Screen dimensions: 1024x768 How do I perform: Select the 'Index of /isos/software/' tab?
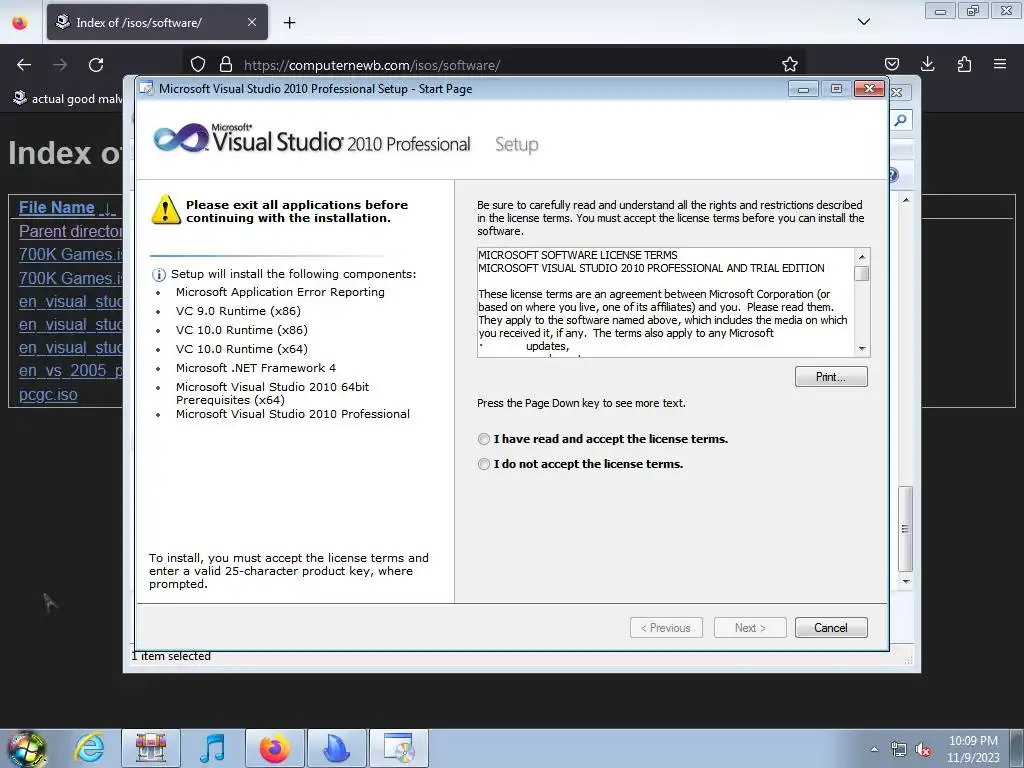click(x=157, y=22)
